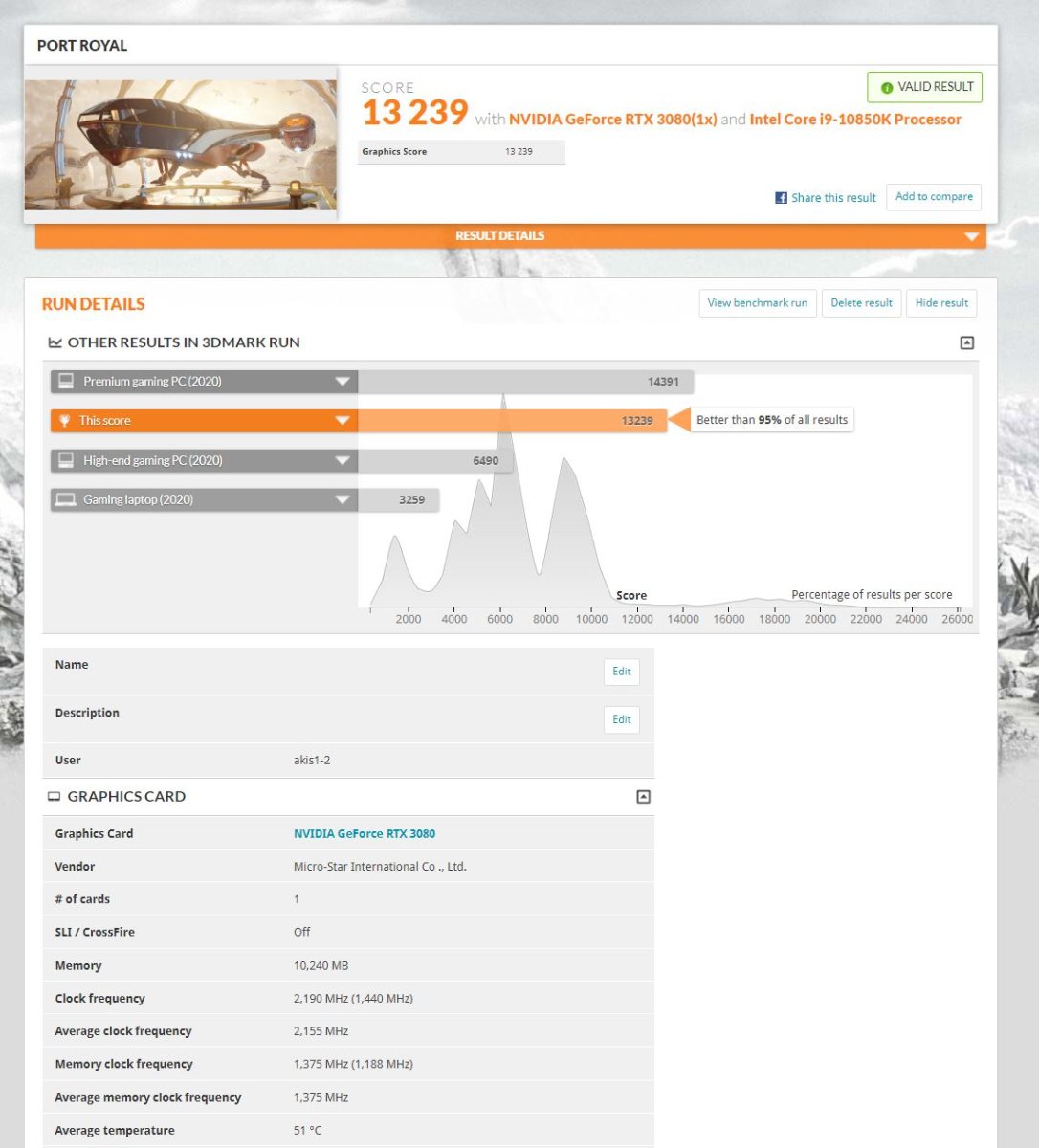Click the Delete result button
The image size is (1039, 1148).
coord(861,303)
